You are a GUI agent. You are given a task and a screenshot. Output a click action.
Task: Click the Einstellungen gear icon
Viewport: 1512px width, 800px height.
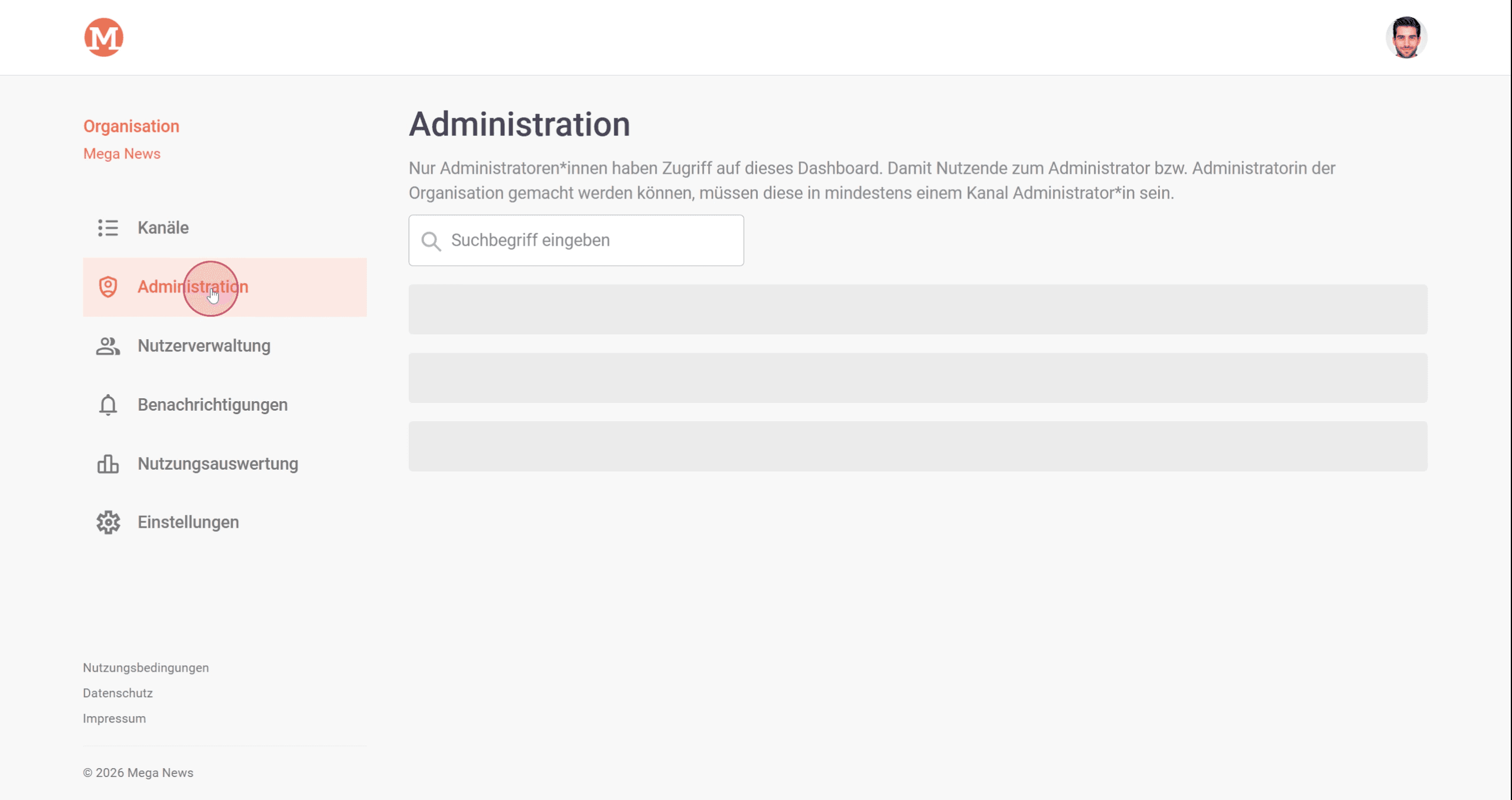point(108,522)
